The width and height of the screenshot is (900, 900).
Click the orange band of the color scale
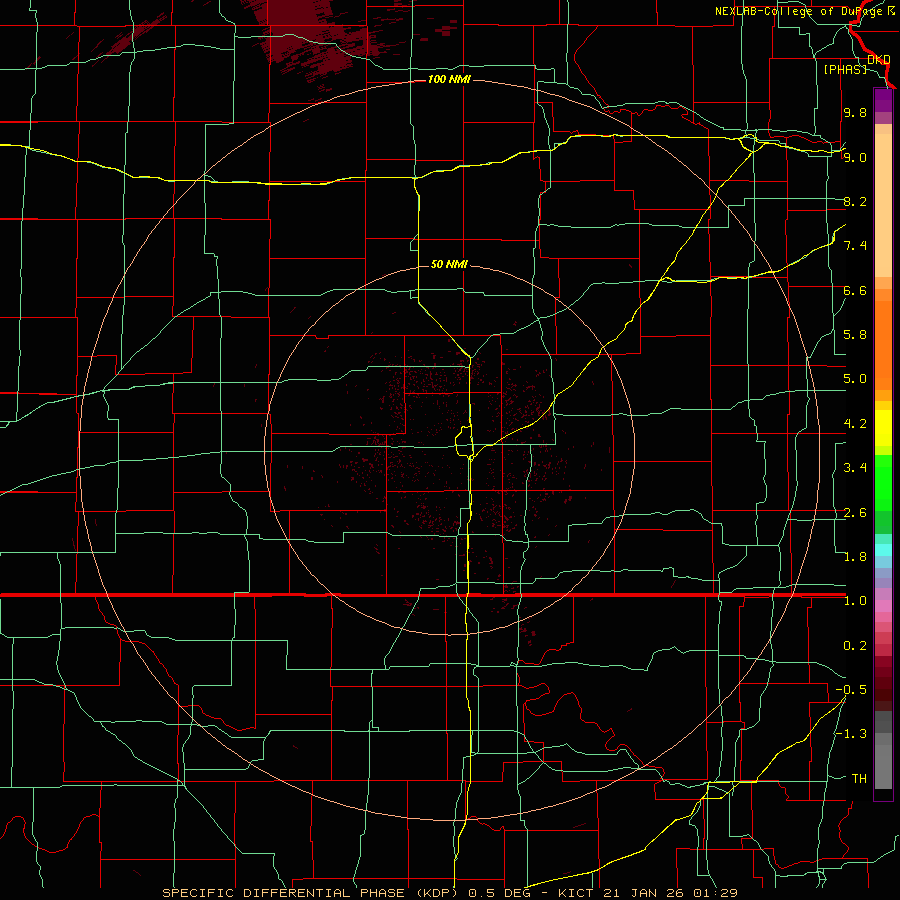883,344
